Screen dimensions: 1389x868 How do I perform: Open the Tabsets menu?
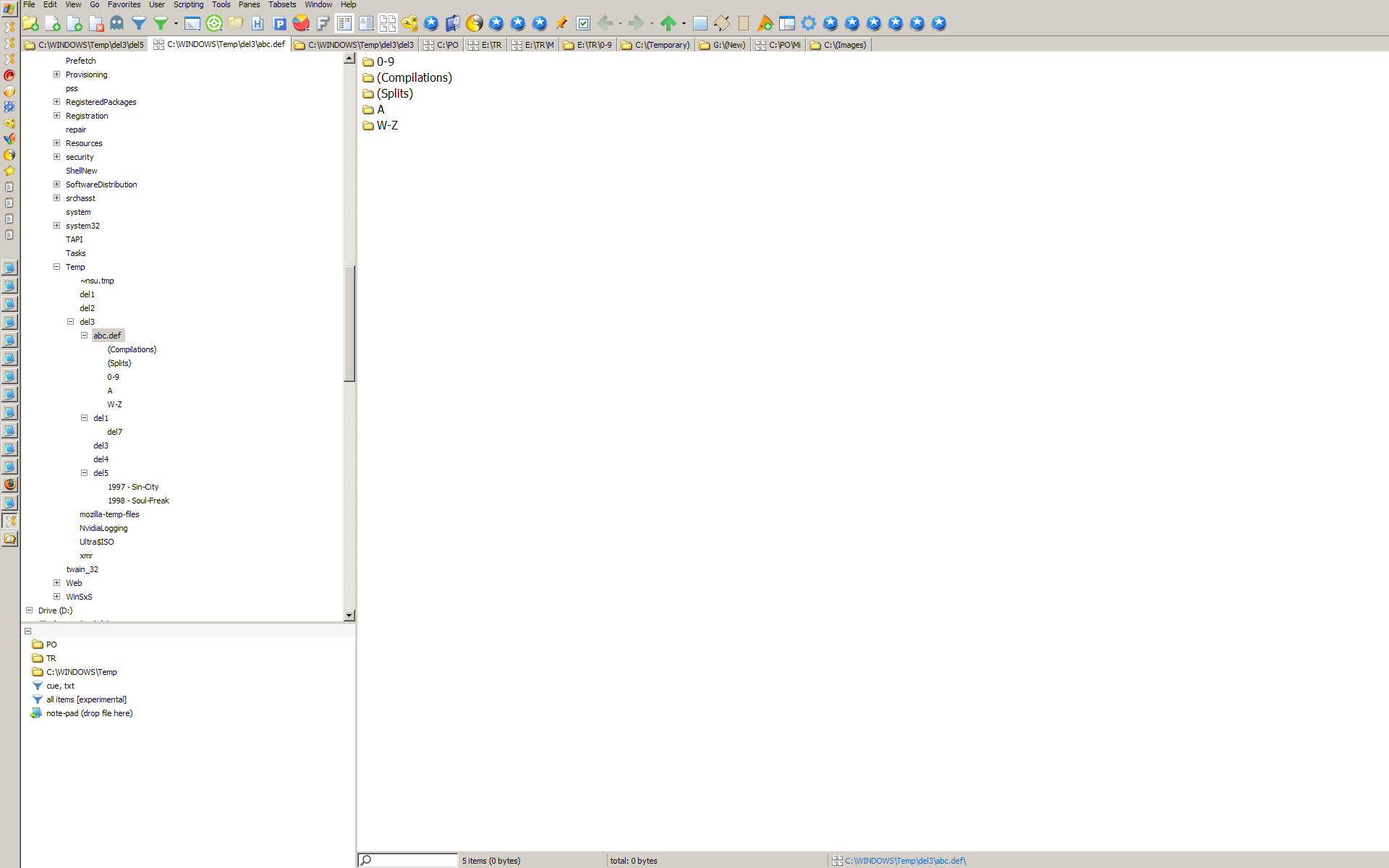[282, 4]
